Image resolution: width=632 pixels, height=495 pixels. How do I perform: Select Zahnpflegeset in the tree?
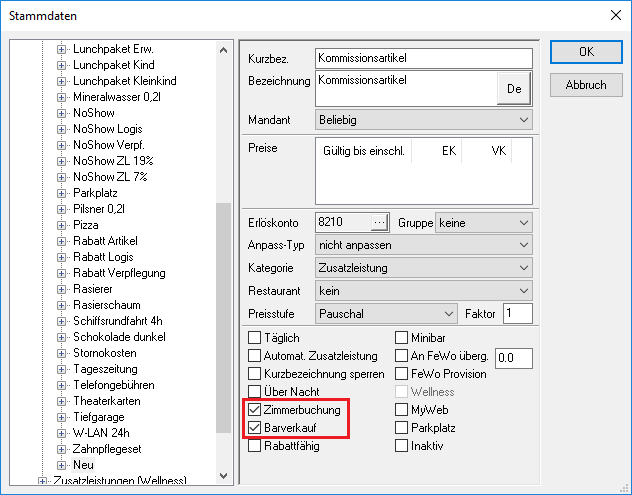tap(107, 449)
